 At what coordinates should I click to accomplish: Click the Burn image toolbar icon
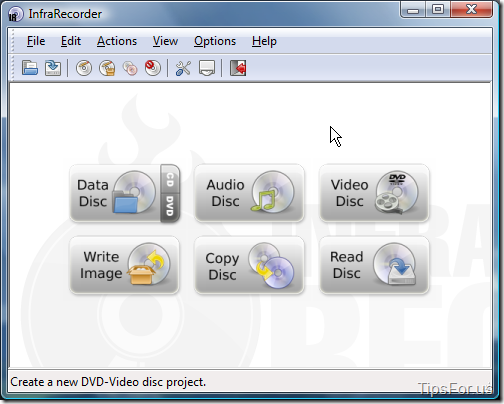pos(107,68)
